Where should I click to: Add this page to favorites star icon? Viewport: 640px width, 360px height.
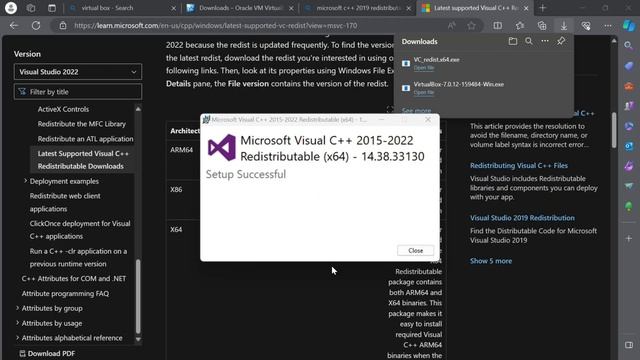[x=471, y=25]
